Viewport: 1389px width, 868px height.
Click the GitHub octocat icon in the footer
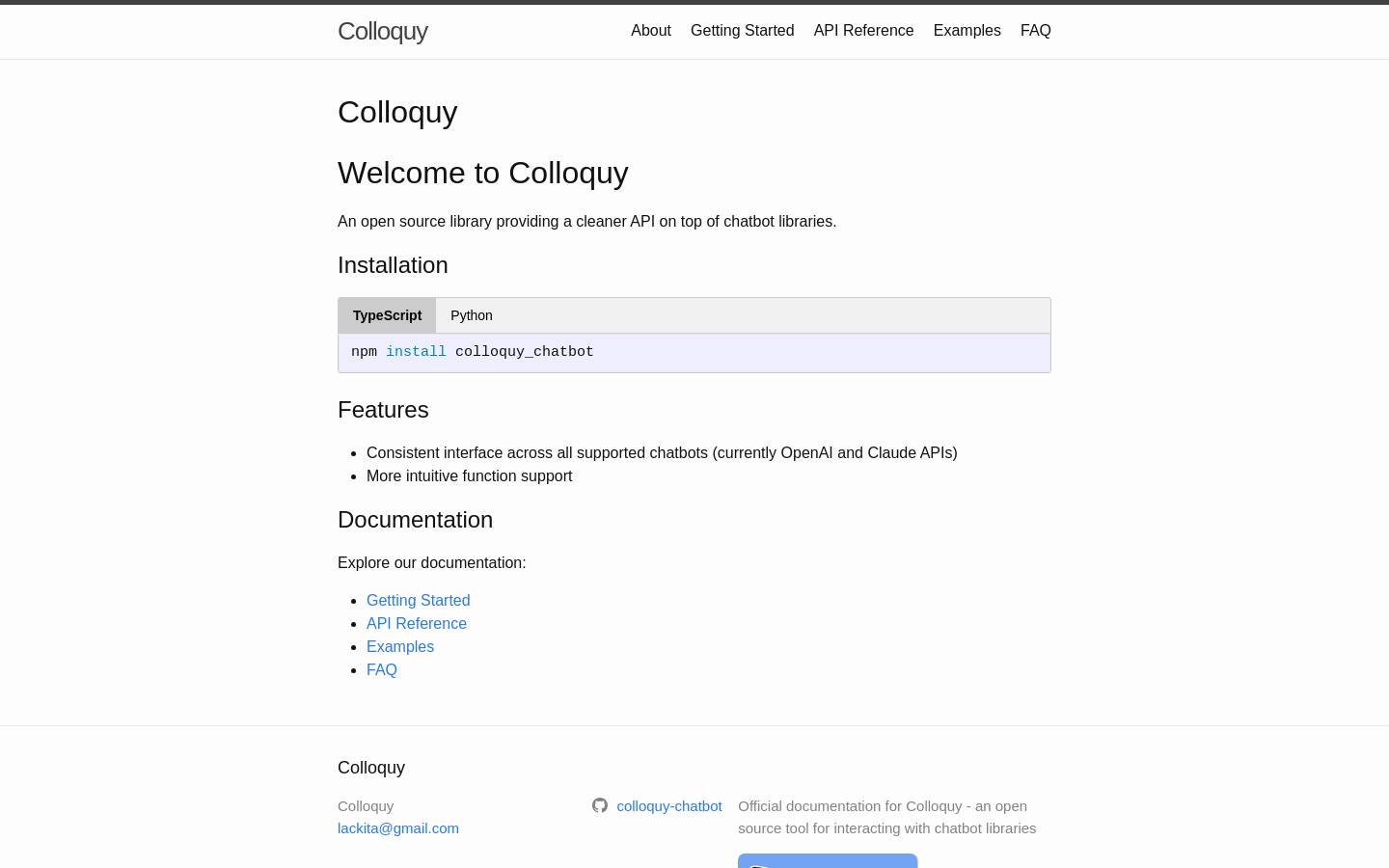pos(600,805)
